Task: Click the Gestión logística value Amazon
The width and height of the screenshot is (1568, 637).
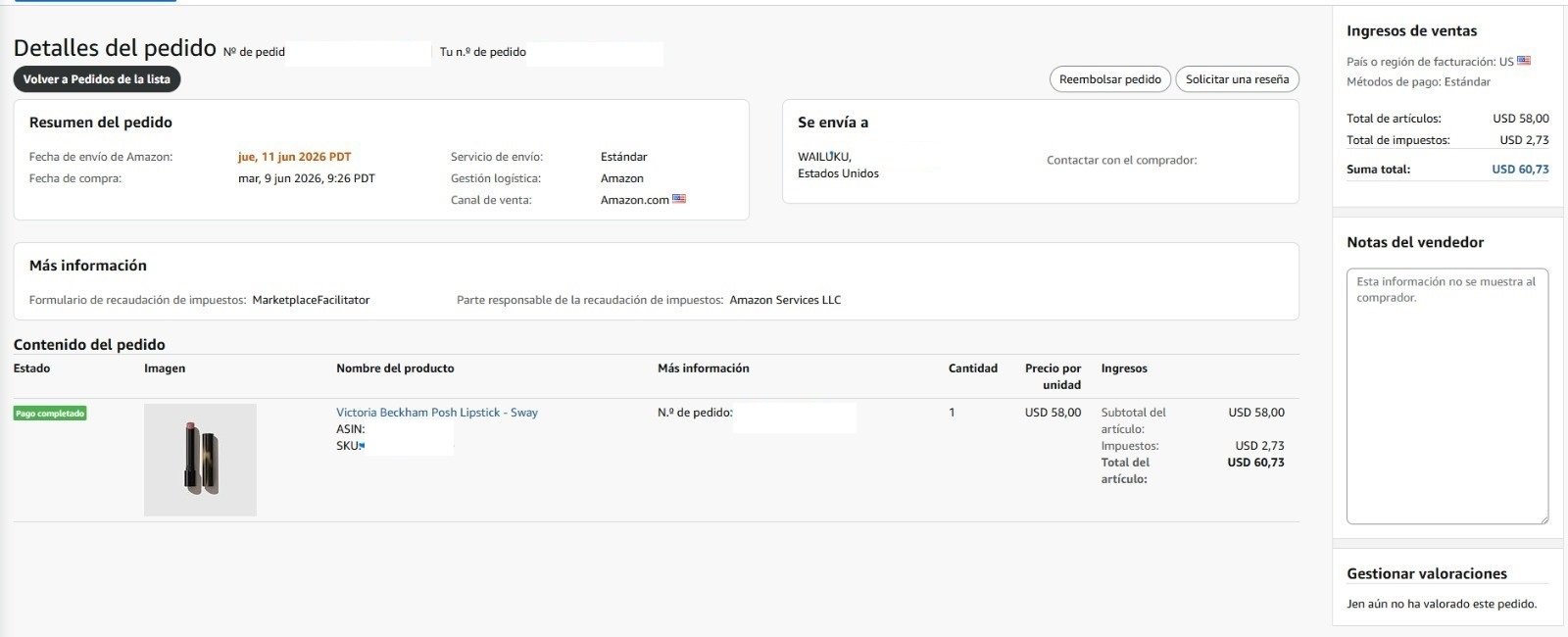Action: click(622, 178)
